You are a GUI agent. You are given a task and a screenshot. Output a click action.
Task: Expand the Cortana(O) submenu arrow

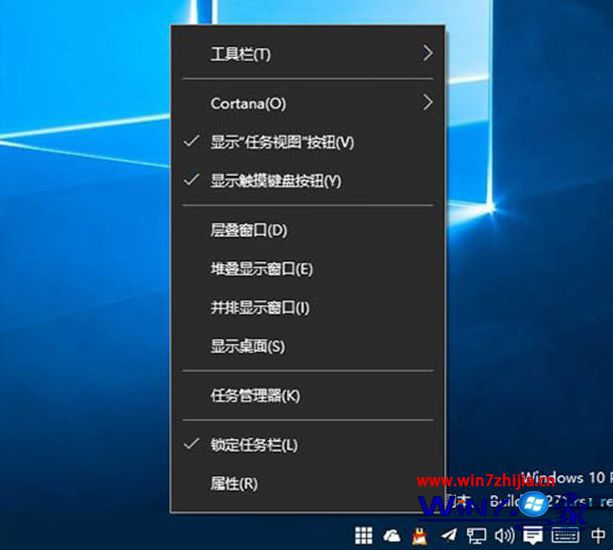tap(428, 102)
